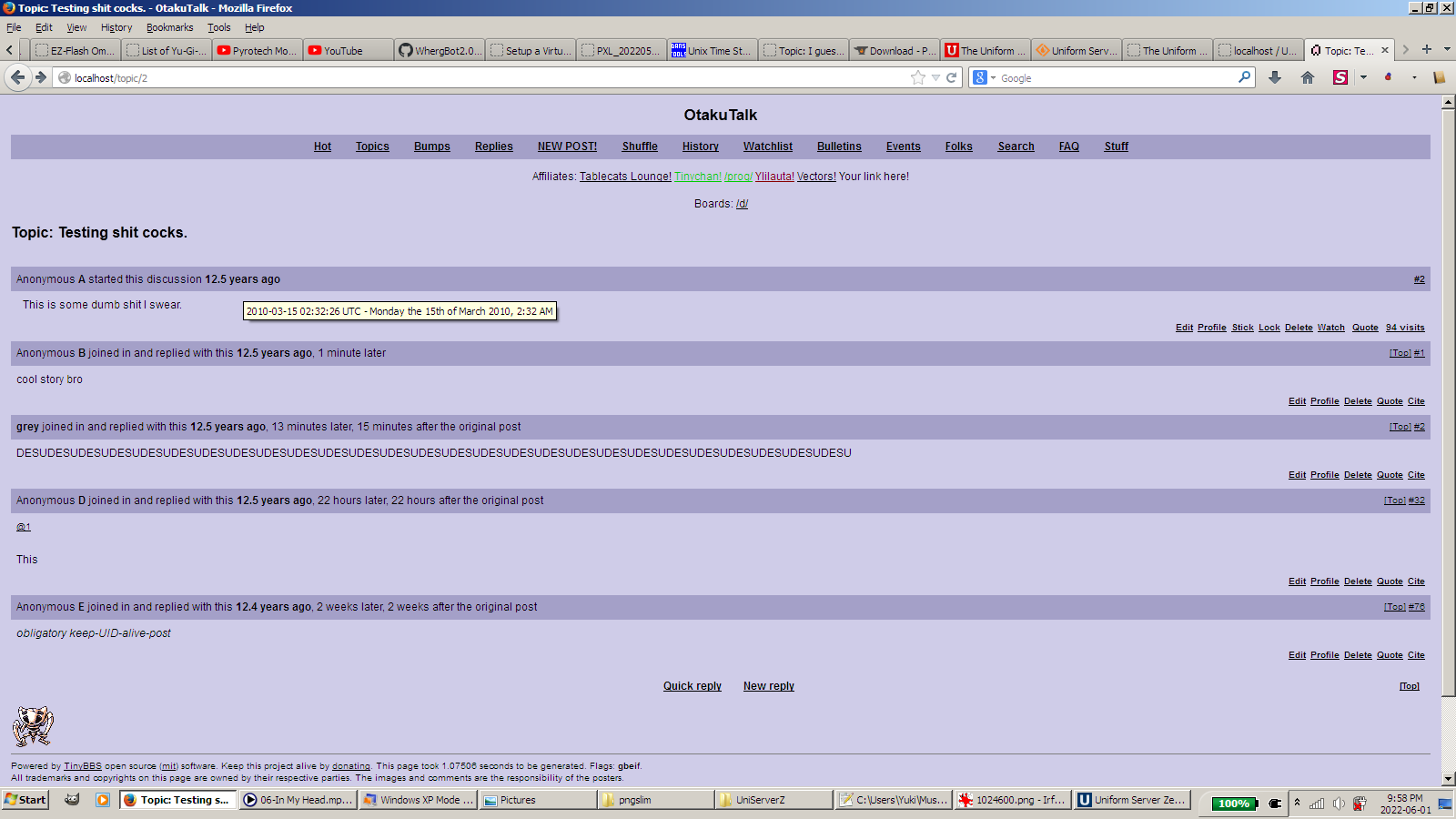Click the Forward navigation arrow
This screenshot has height=819, width=1456.
click(x=41, y=78)
